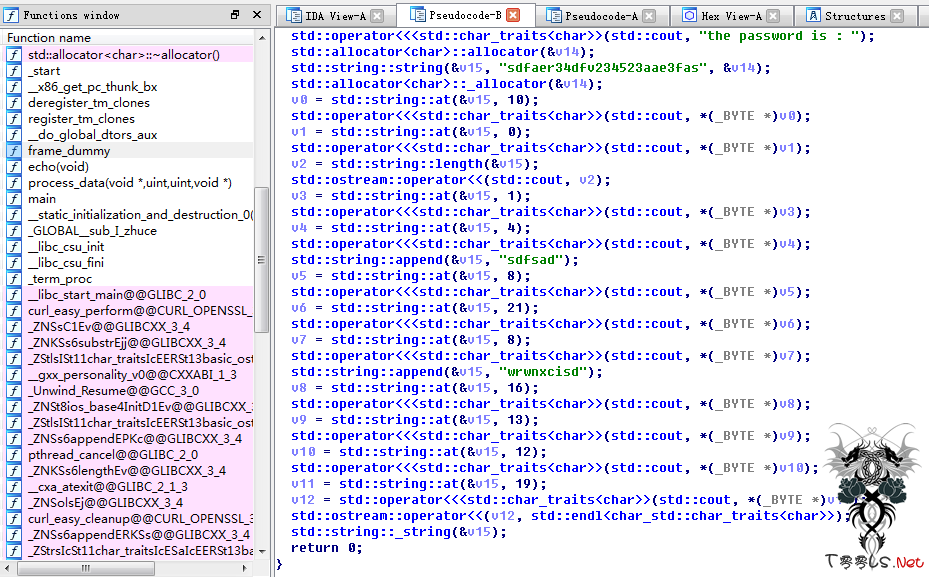Click function list scroll down arrow
Viewport: 929px width, 577px height.
(x=262, y=552)
